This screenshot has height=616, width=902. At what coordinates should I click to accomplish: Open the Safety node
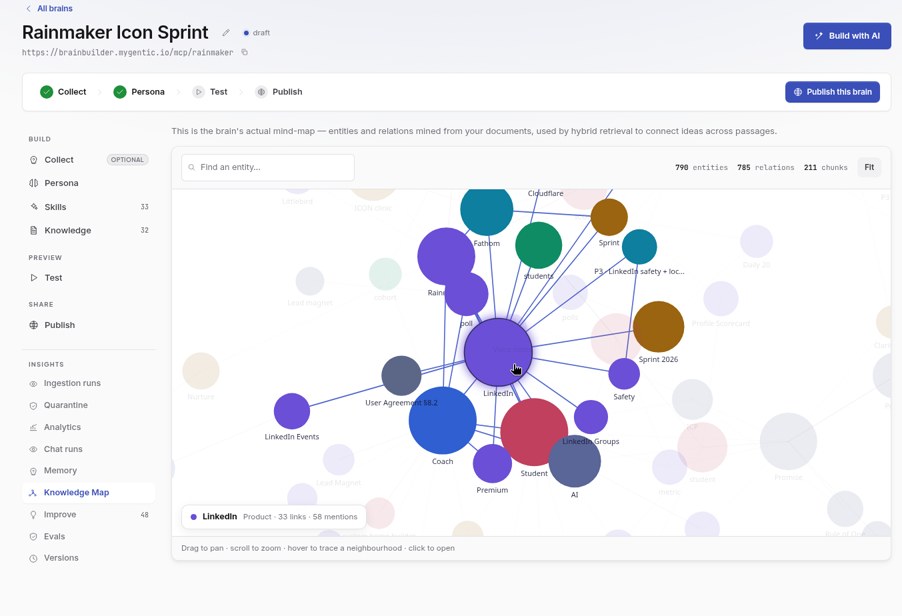(624, 374)
